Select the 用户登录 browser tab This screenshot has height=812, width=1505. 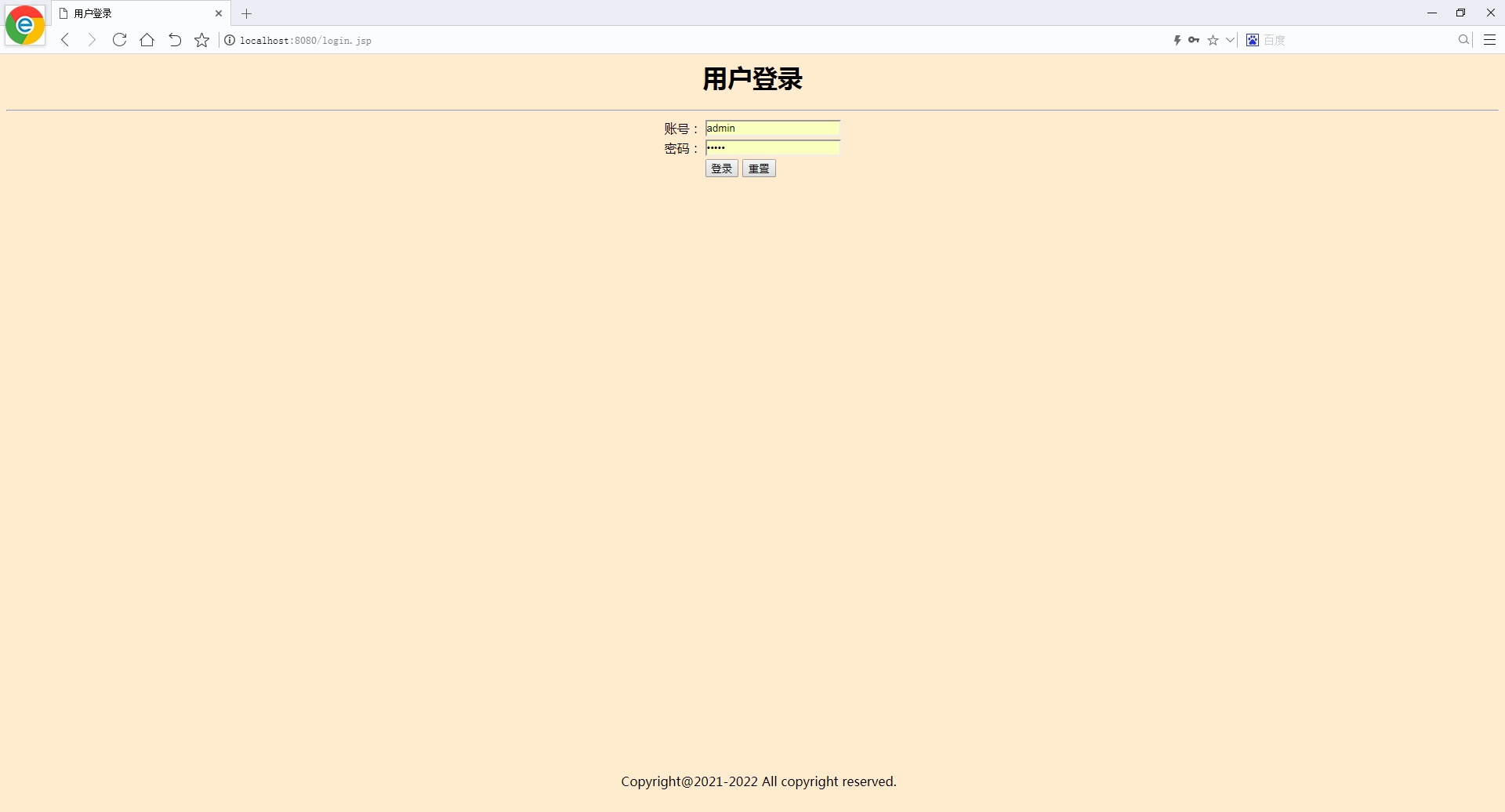[141, 13]
